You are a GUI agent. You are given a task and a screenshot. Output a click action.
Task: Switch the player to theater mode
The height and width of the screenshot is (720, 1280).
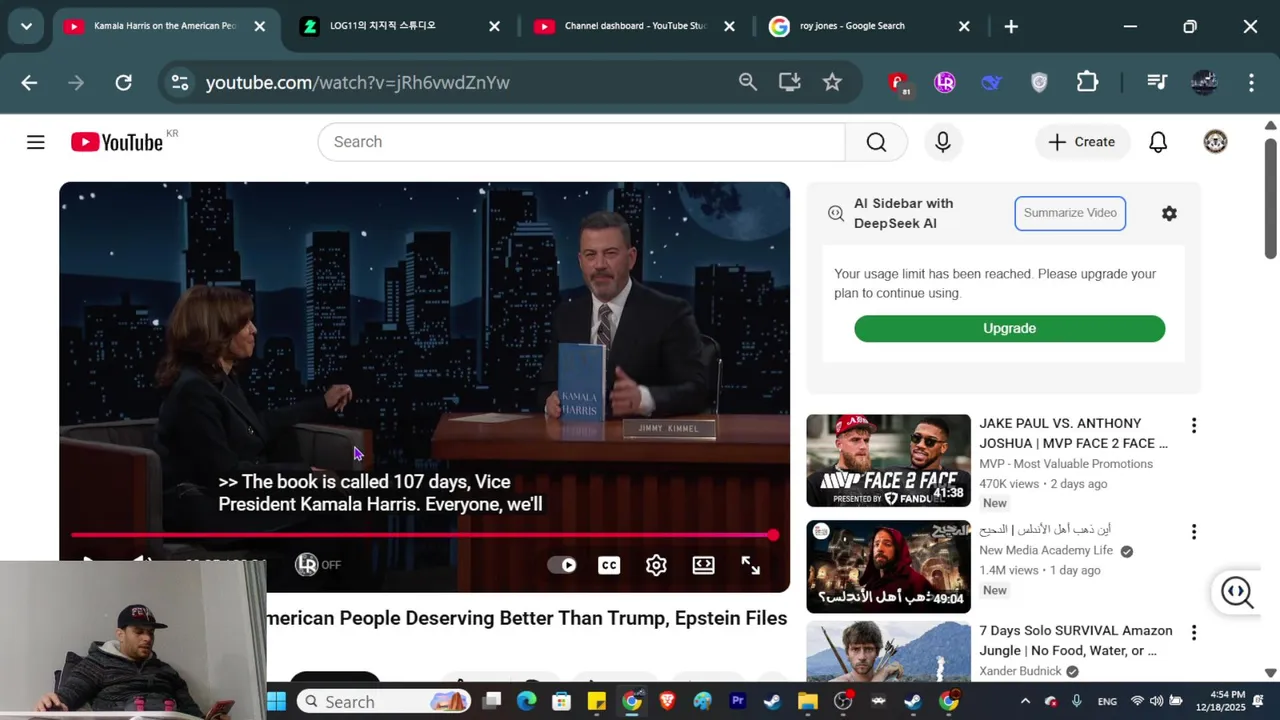pos(704,565)
